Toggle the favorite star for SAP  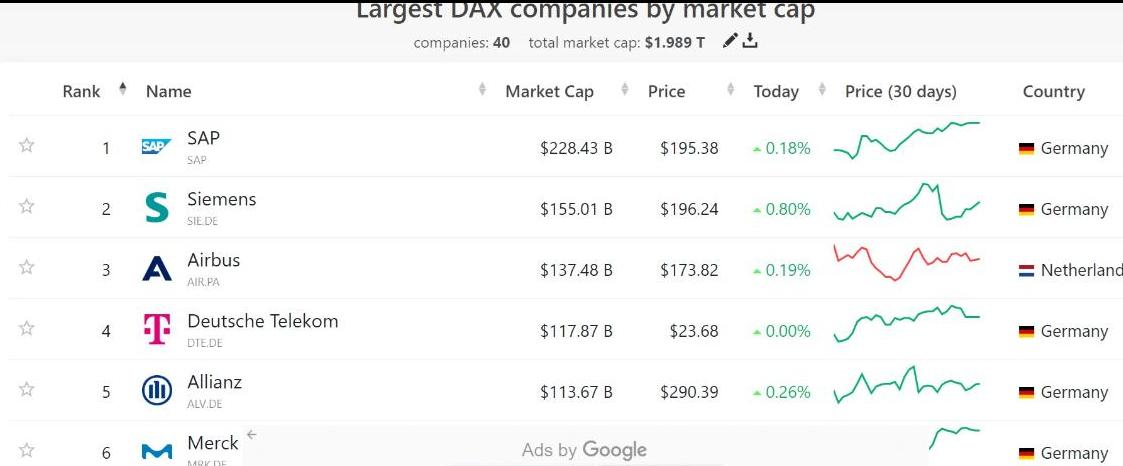coord(27,146)
